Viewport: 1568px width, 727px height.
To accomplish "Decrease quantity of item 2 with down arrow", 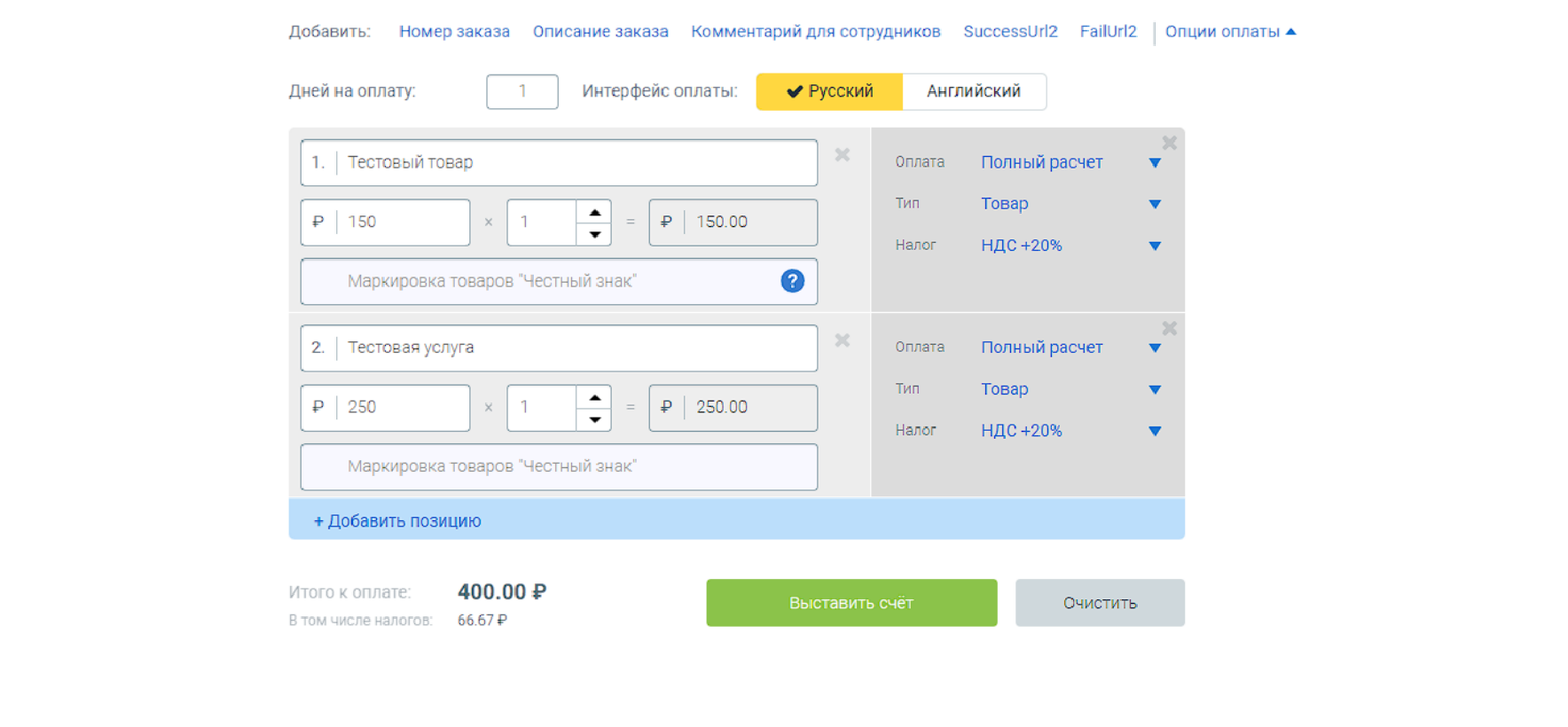I will coord(594,419).
